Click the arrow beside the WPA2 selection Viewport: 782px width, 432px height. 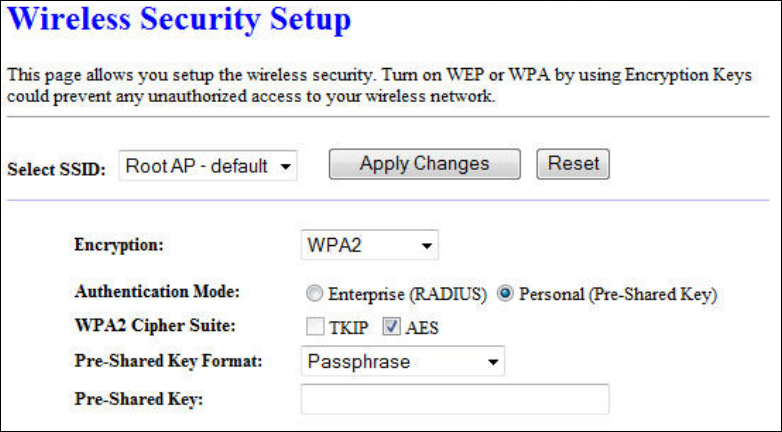426,246
